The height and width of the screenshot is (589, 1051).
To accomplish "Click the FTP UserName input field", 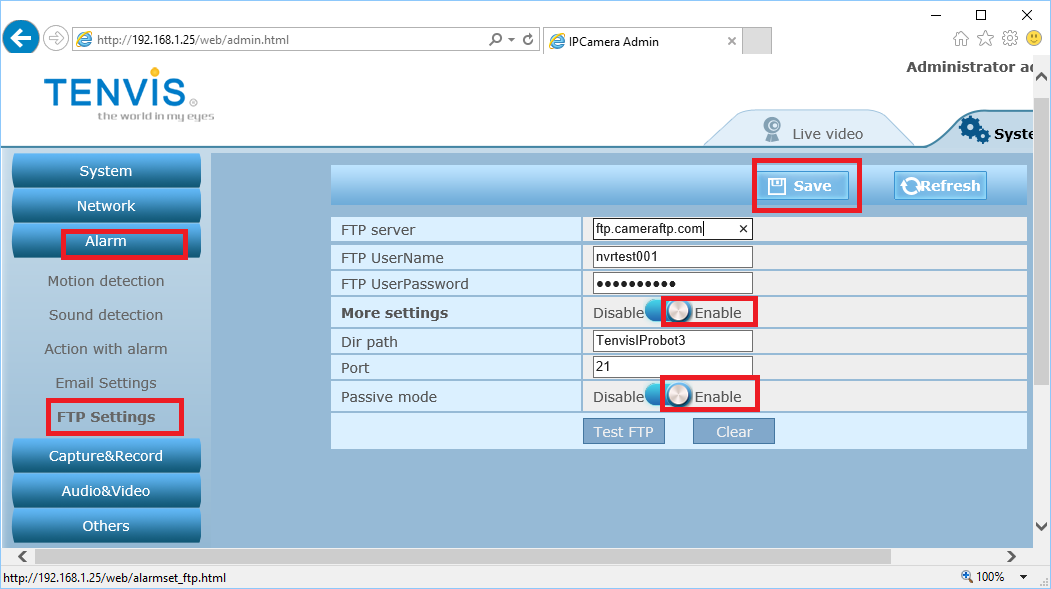I will click(x=672, y=257).
